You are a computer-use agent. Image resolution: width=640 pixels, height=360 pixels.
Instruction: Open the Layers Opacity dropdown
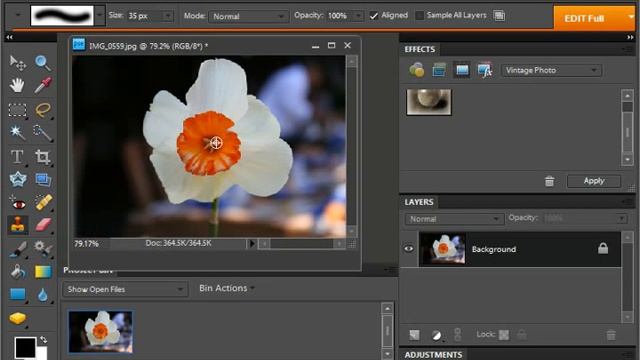point(621,218)
